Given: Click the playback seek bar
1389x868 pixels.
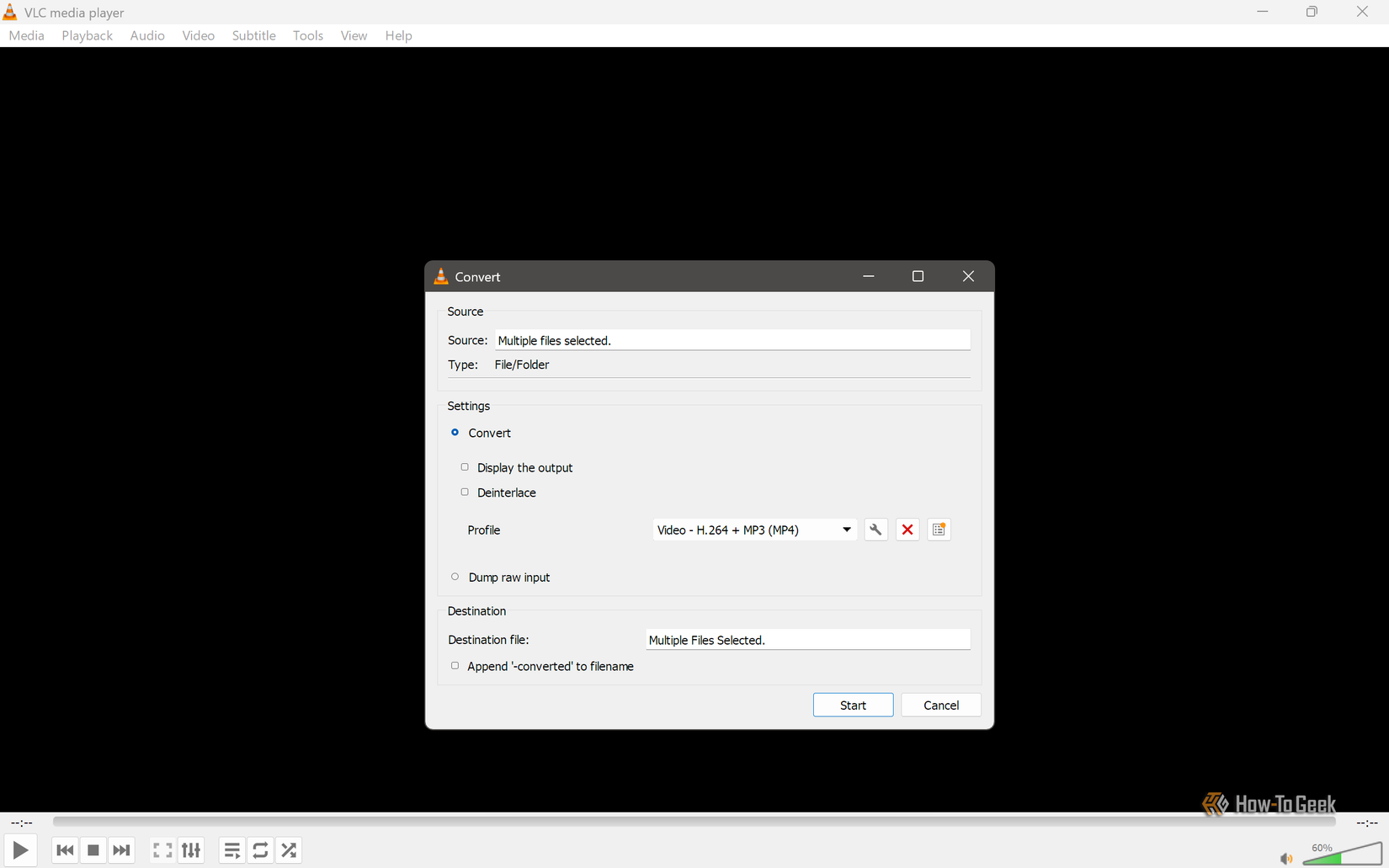Looking at the screenshot, I should [694, 822].
